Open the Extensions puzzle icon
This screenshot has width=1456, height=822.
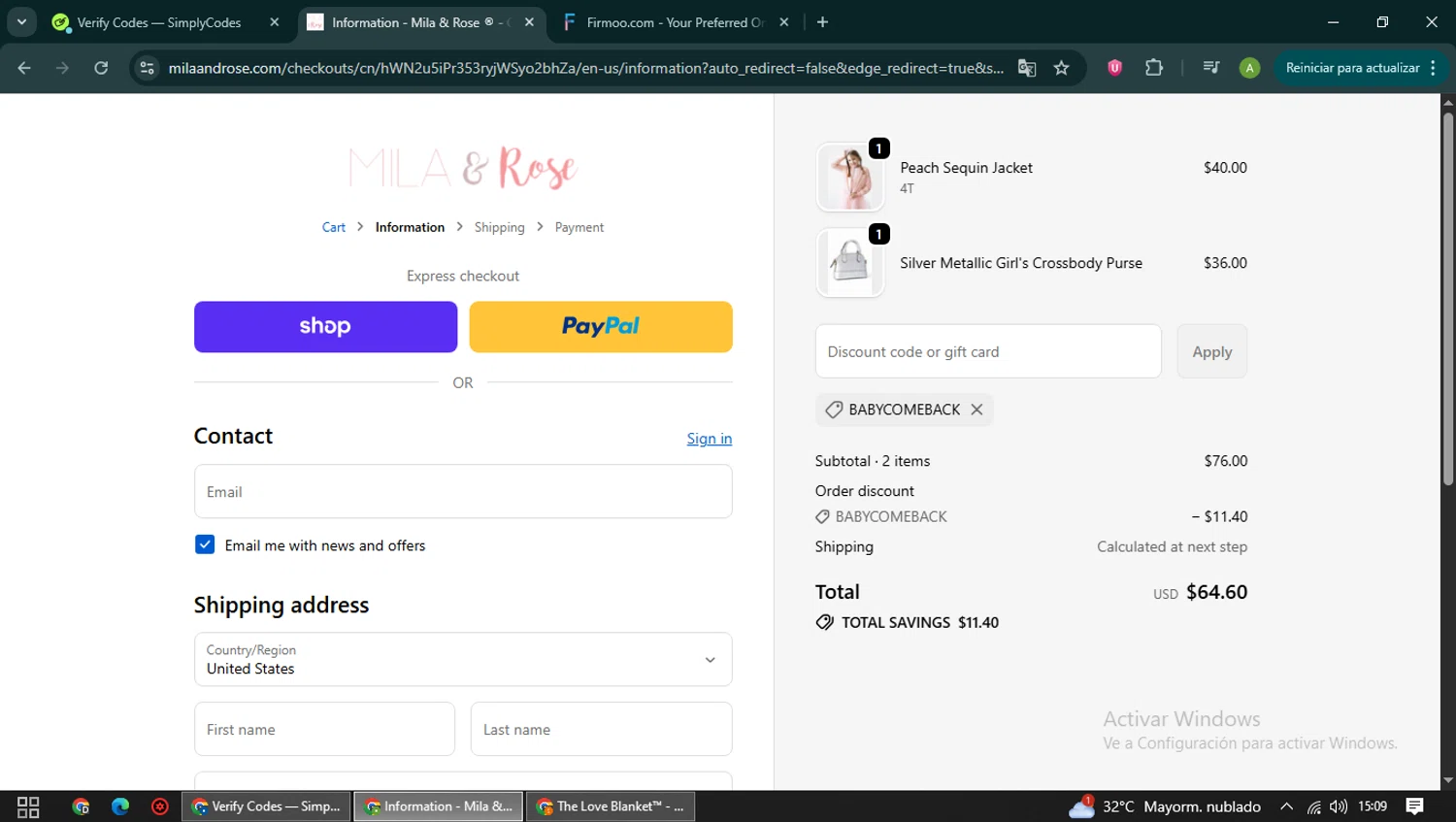pos(1154,68)
